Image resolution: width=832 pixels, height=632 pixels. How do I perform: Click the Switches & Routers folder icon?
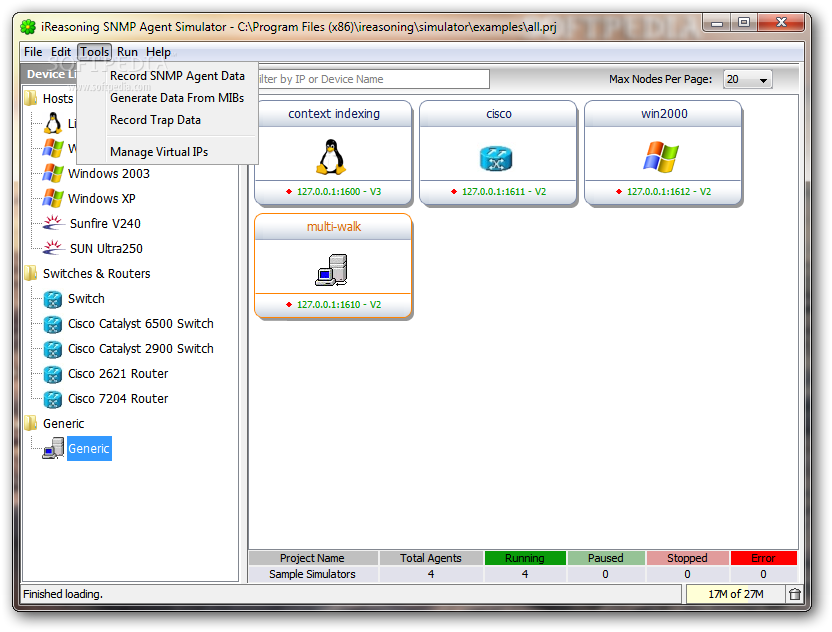(x=31, y=273)
